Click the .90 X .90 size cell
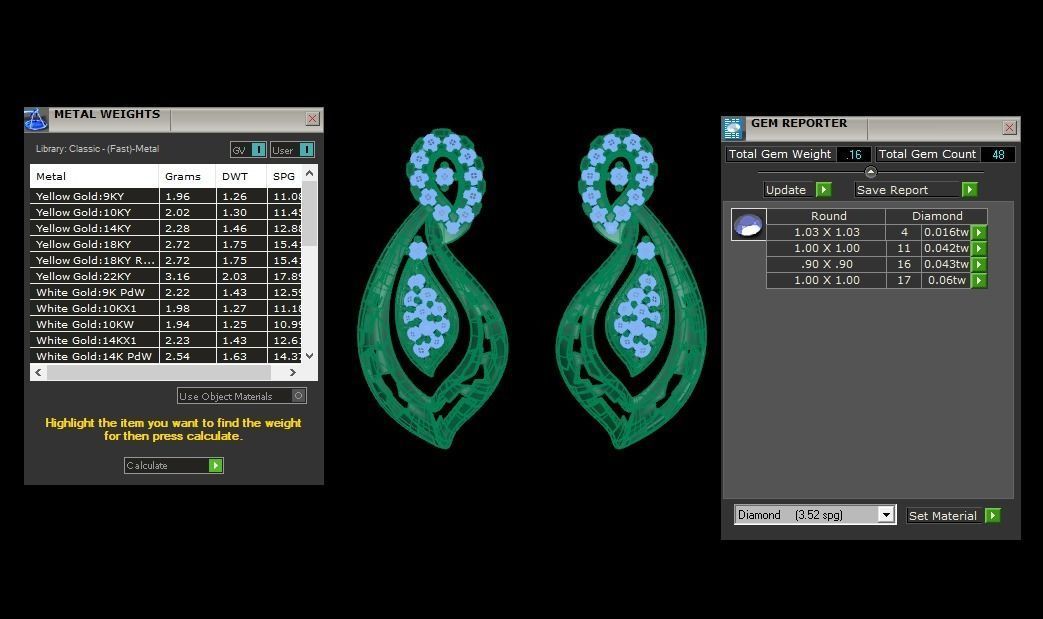Viewport: 1043px width, 619px height. pos(827,264)
